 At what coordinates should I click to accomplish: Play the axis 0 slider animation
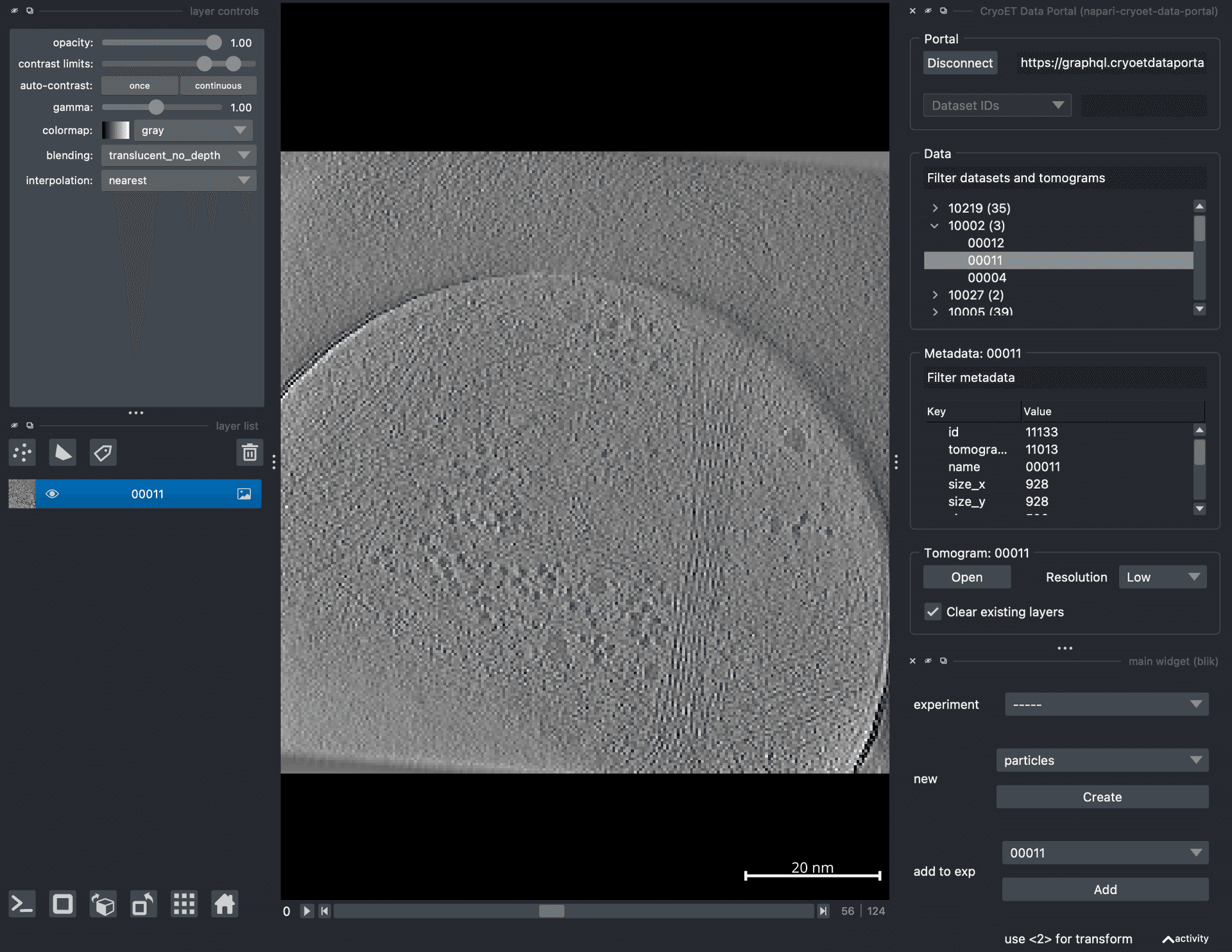pos(307,911)
